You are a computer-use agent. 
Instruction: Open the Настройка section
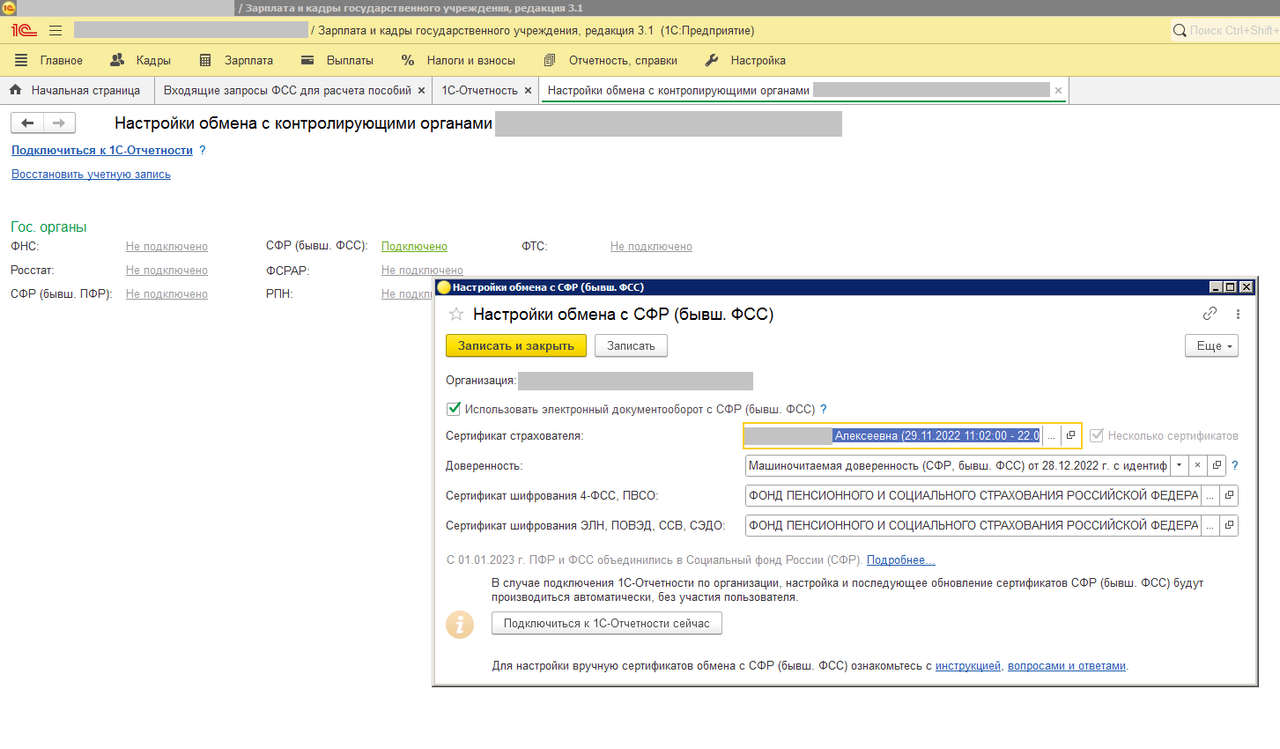click(745, 60)
